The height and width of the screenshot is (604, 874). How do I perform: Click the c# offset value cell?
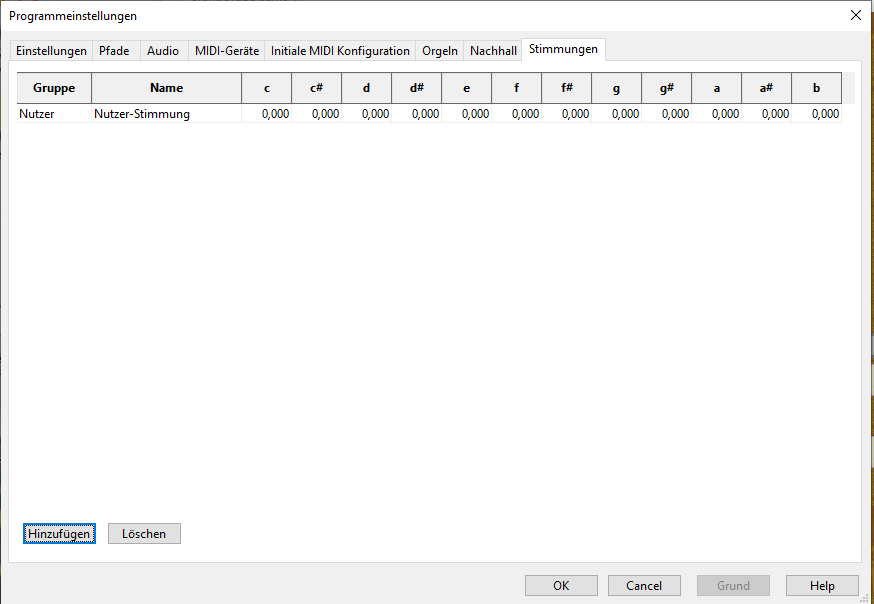(x=317, y=114)
